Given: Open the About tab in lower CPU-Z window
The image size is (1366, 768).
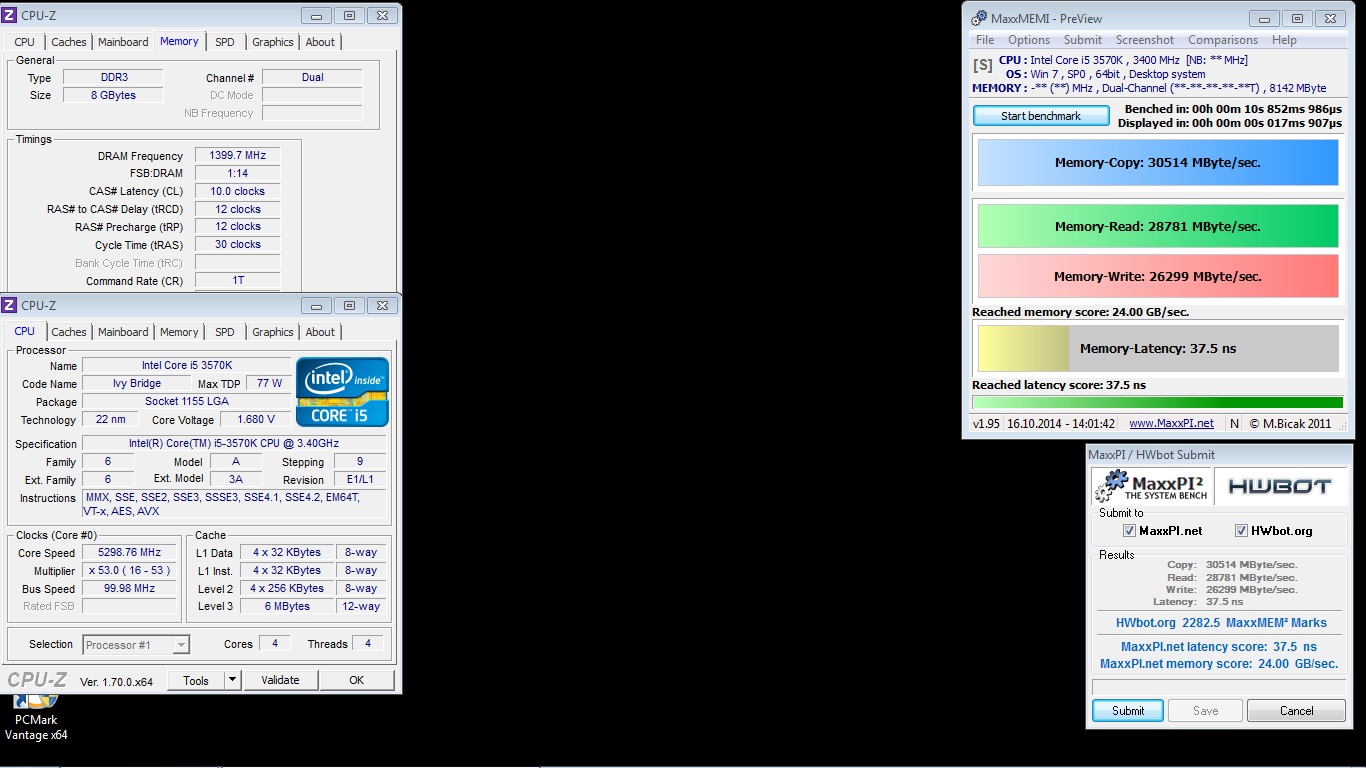Looking at the screenshot, I should click(x=320, y=332).
